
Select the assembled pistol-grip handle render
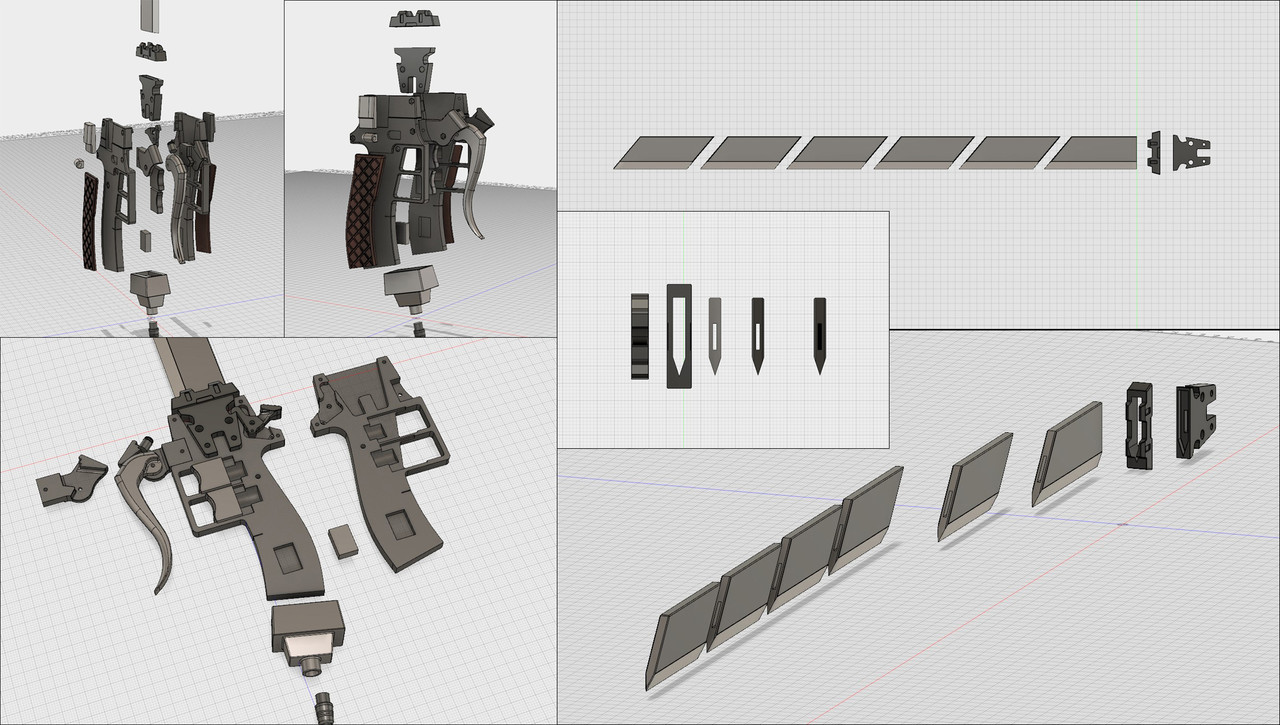tap(421, 168)
